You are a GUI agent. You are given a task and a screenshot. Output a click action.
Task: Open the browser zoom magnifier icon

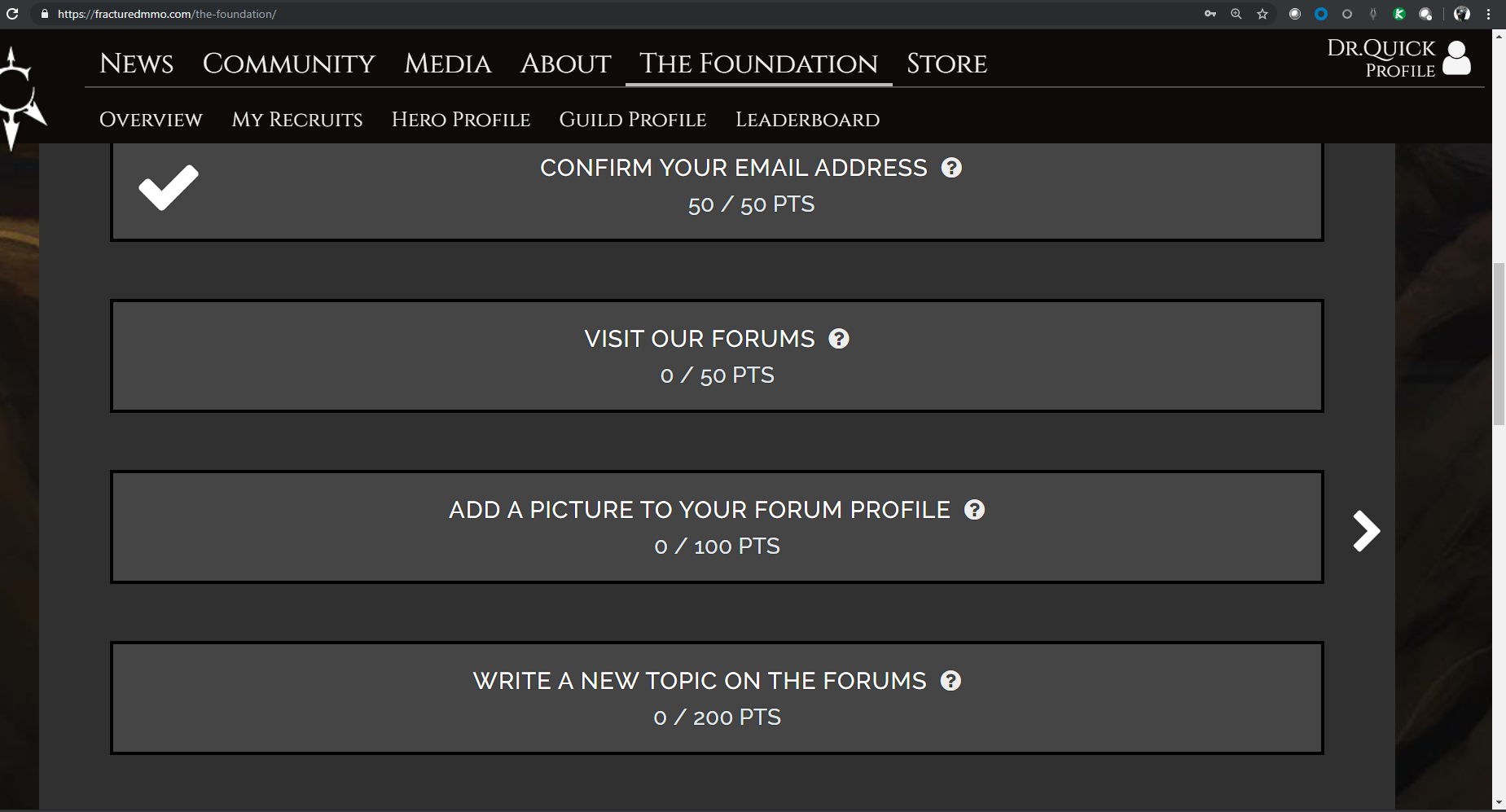tap(1236, 14)
